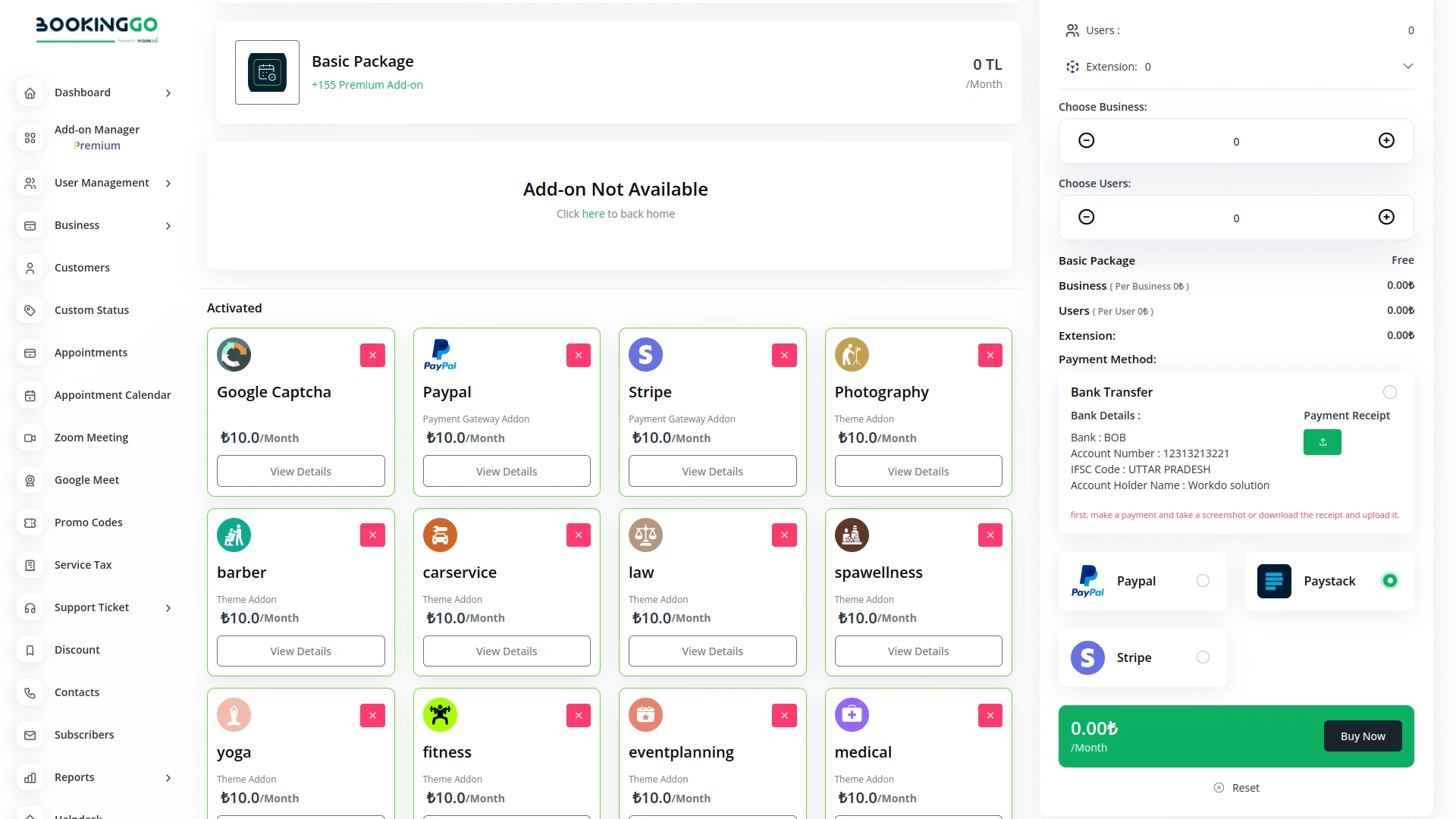This screenshot has height=819, width=1456.
Task: Click the Add-on Manager Premium icon
Action: click(x=30, y=138)
